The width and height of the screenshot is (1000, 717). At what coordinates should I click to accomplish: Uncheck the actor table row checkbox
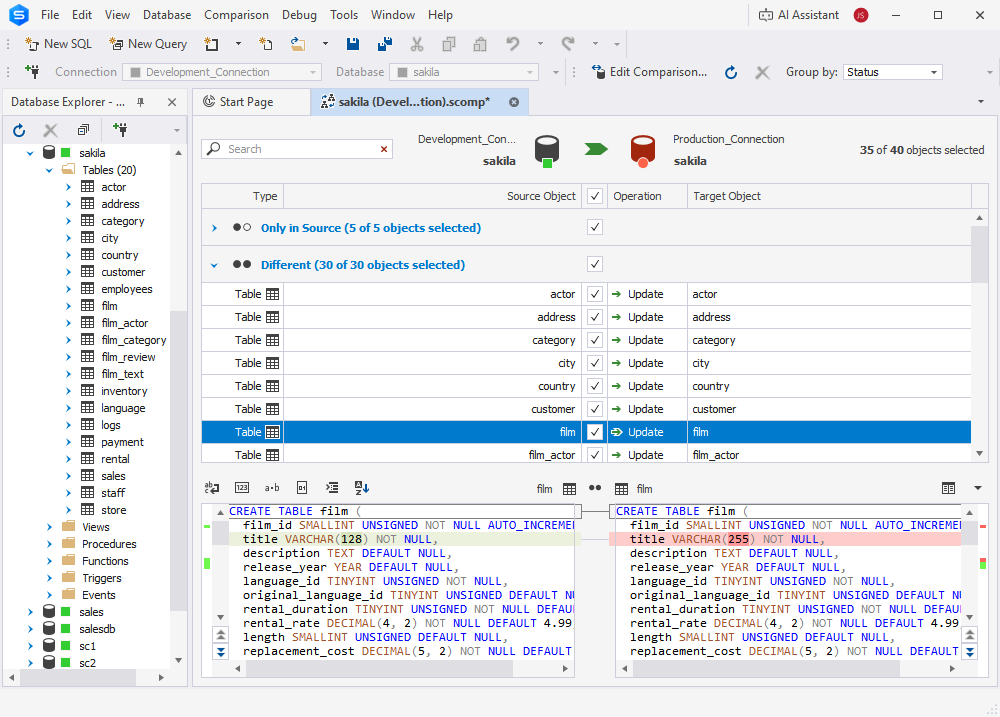[595, 294]
